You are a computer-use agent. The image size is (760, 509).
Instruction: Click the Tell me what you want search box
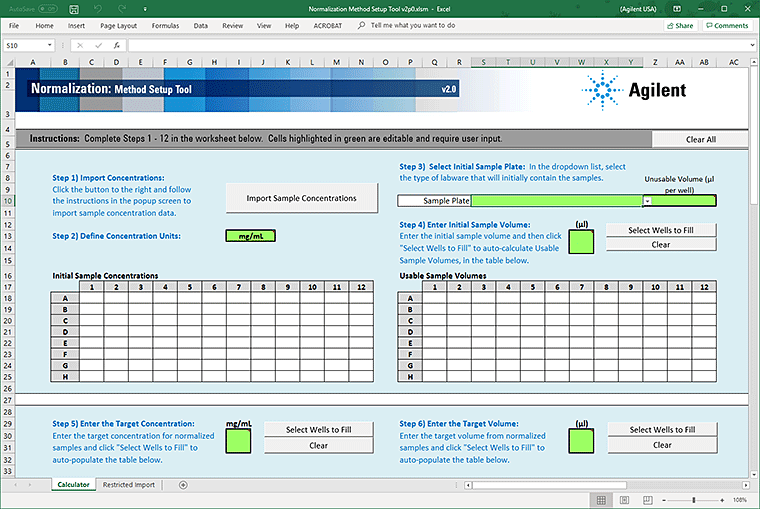[411, 25]
